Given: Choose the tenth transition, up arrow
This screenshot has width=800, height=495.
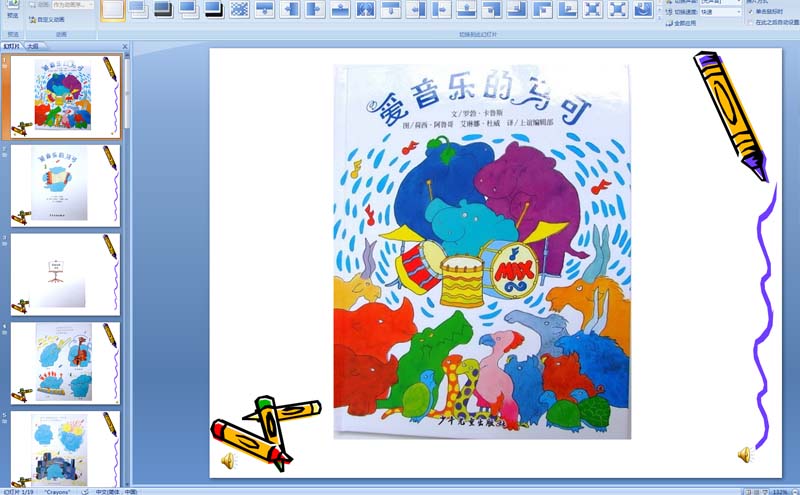Looking at the screenshot, I should (340, 9).
